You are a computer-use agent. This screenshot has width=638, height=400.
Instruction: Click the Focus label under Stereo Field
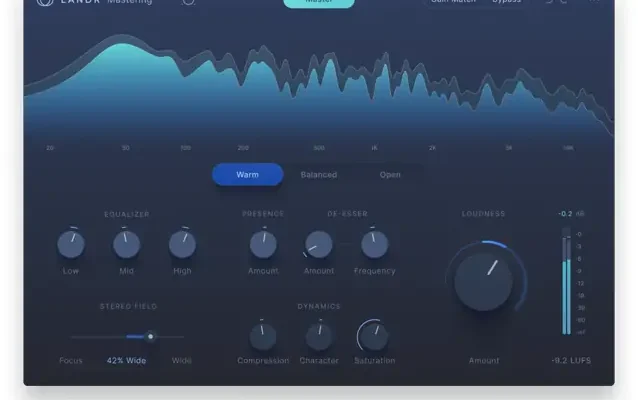click(x=71, y=360)
